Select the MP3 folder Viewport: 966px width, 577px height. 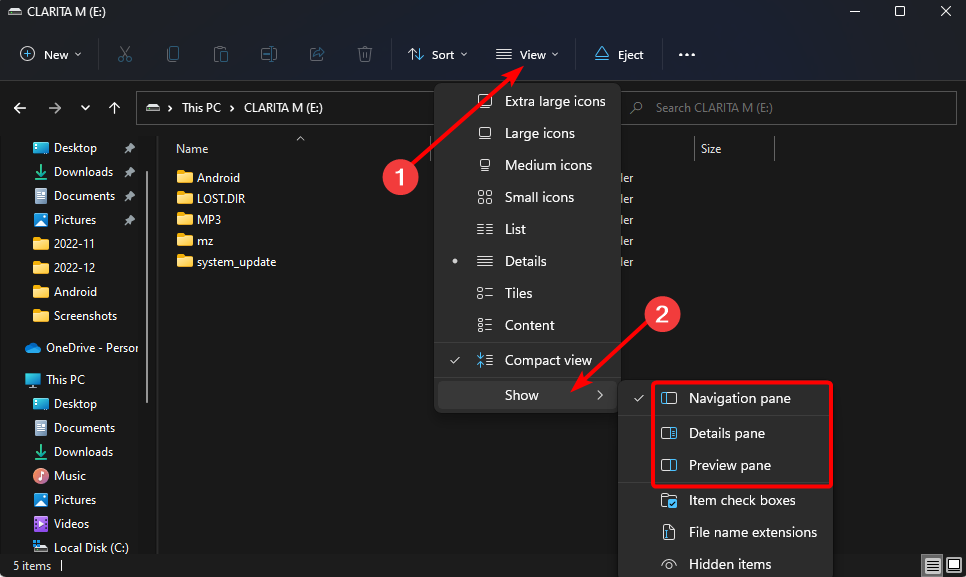click(x=198, y=219)
